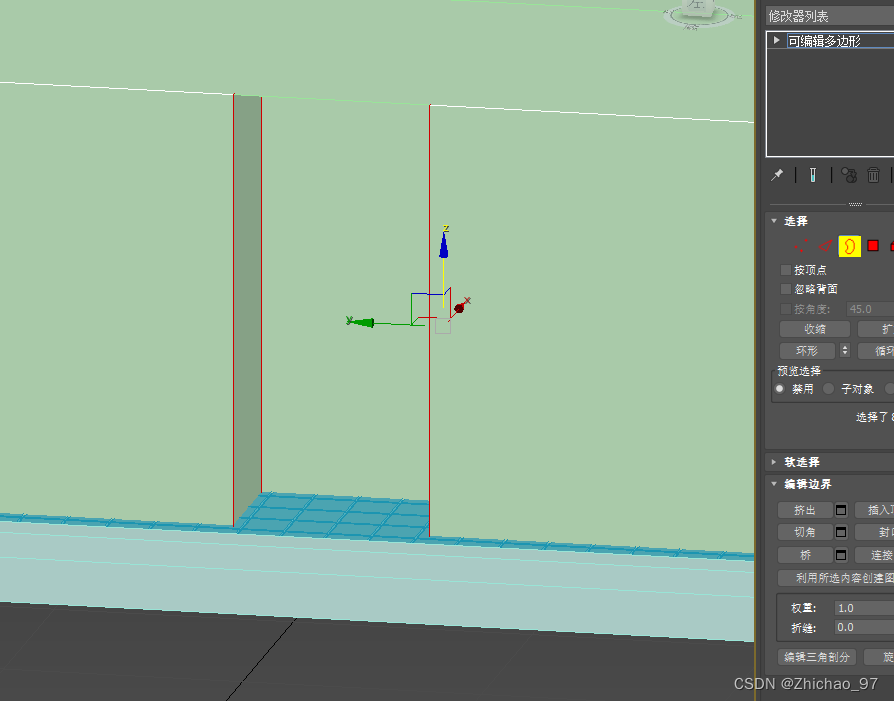Enable the 按顶点 checkbox
894x701 pixels.
(x=786, y=270)
